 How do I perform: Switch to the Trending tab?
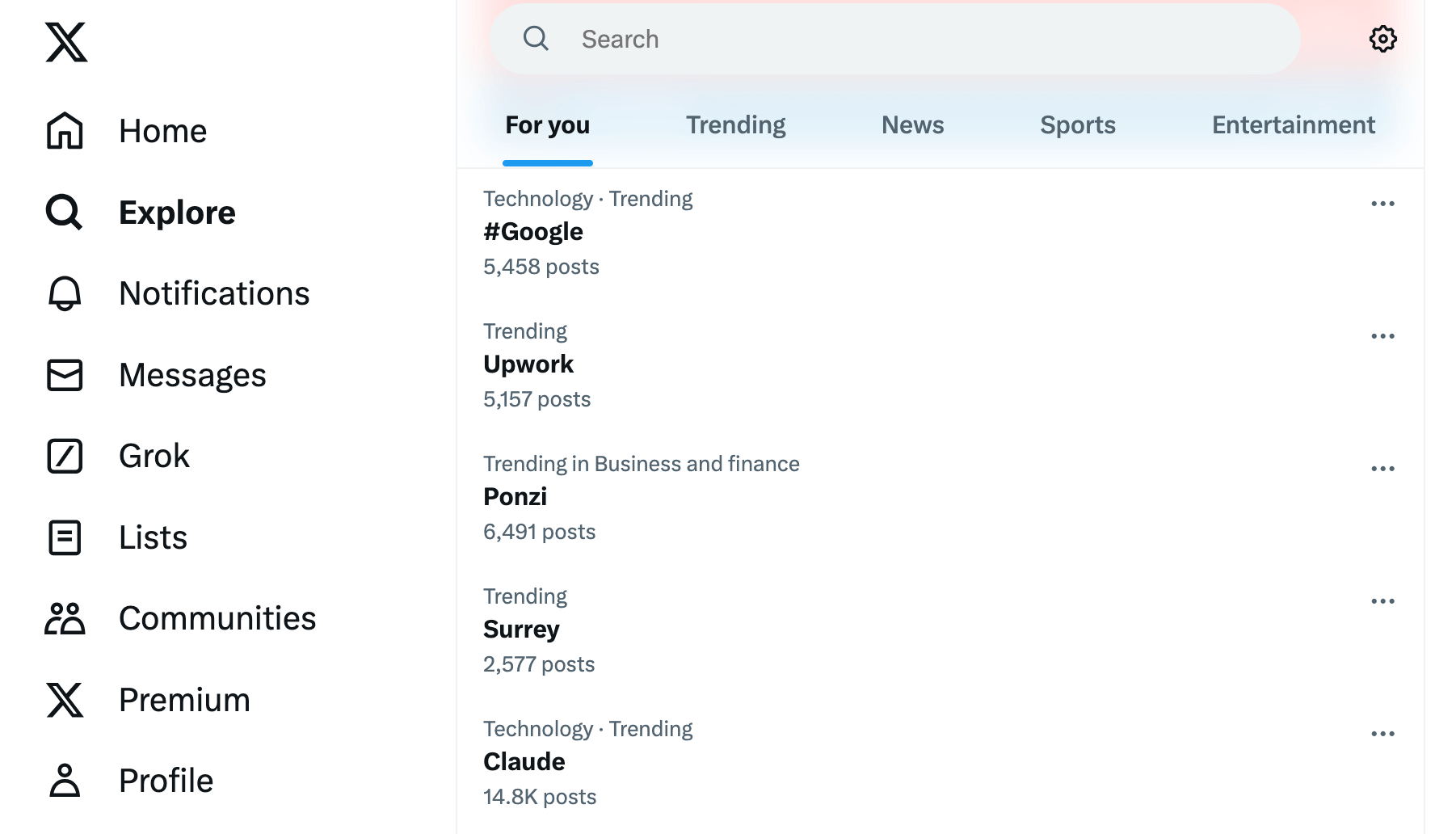tap(735, 124)
